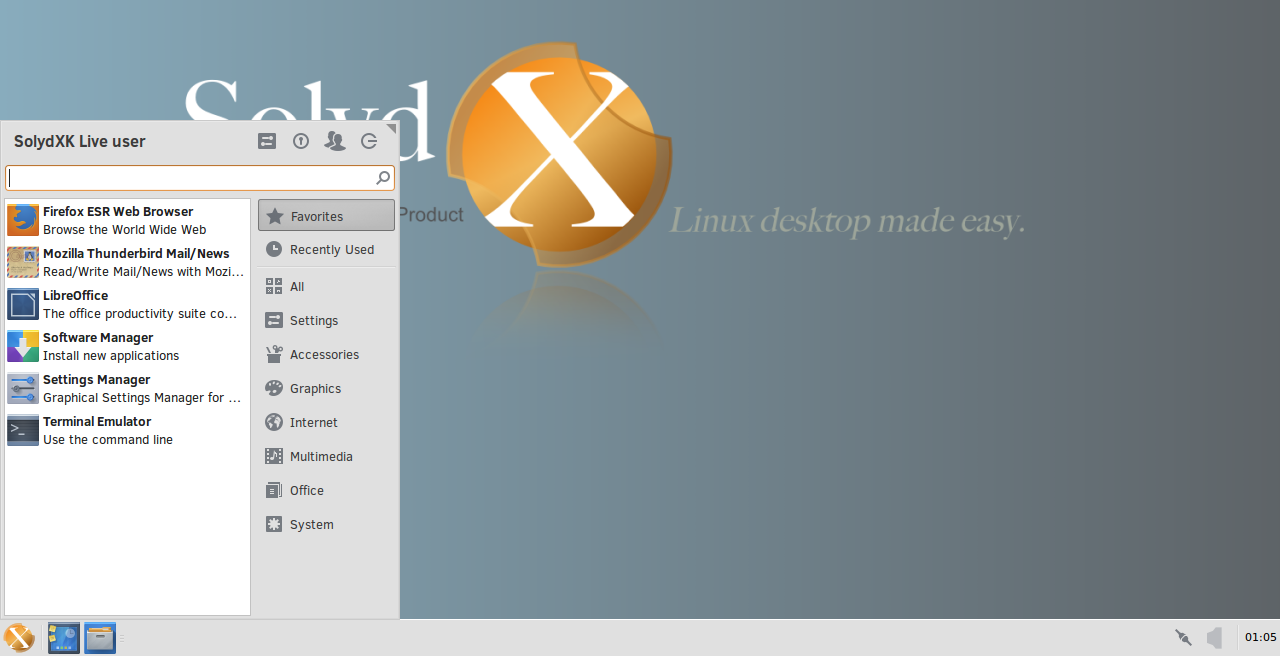The image size is (1280, 656).
Task: Click the show desktop panel launcher
Action: (64, 637)
